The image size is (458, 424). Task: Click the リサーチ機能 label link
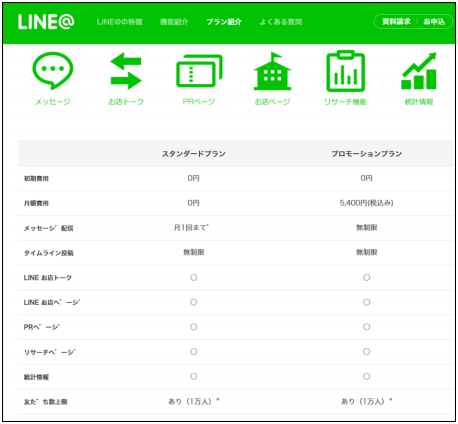pyautogui.click(x=345, y=102)
